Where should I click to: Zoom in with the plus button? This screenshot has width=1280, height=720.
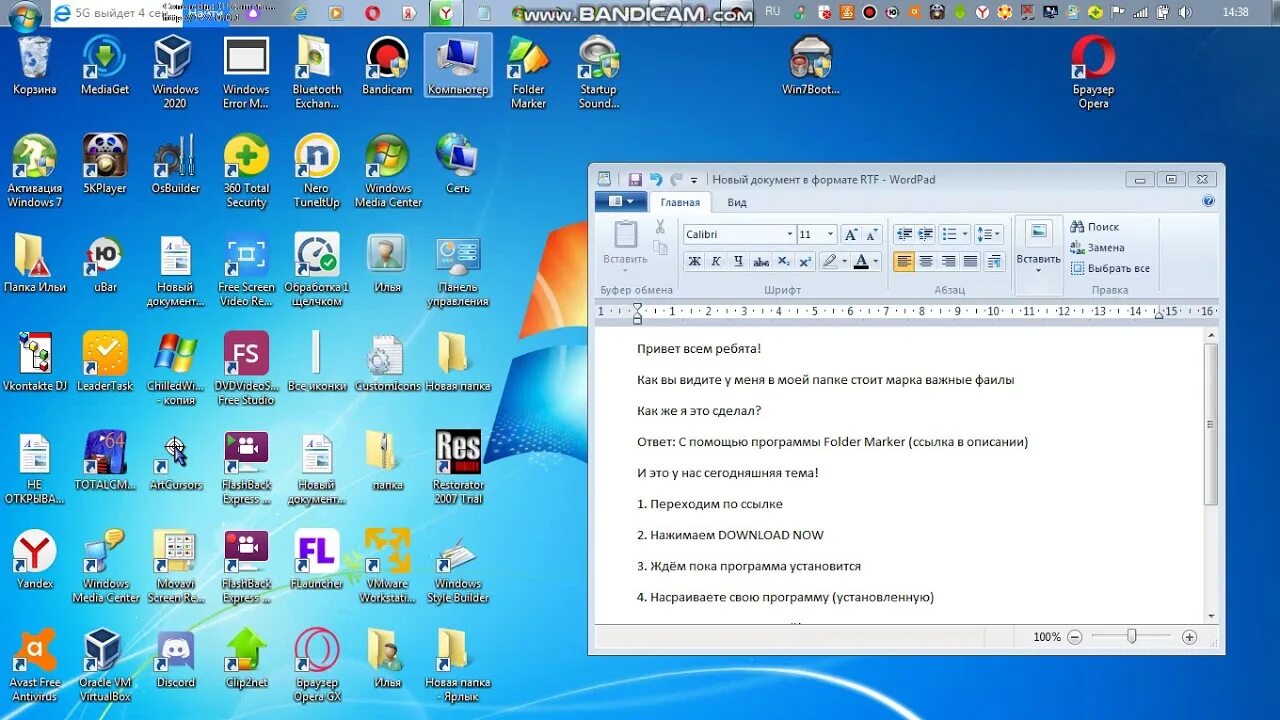point(1189,637)
